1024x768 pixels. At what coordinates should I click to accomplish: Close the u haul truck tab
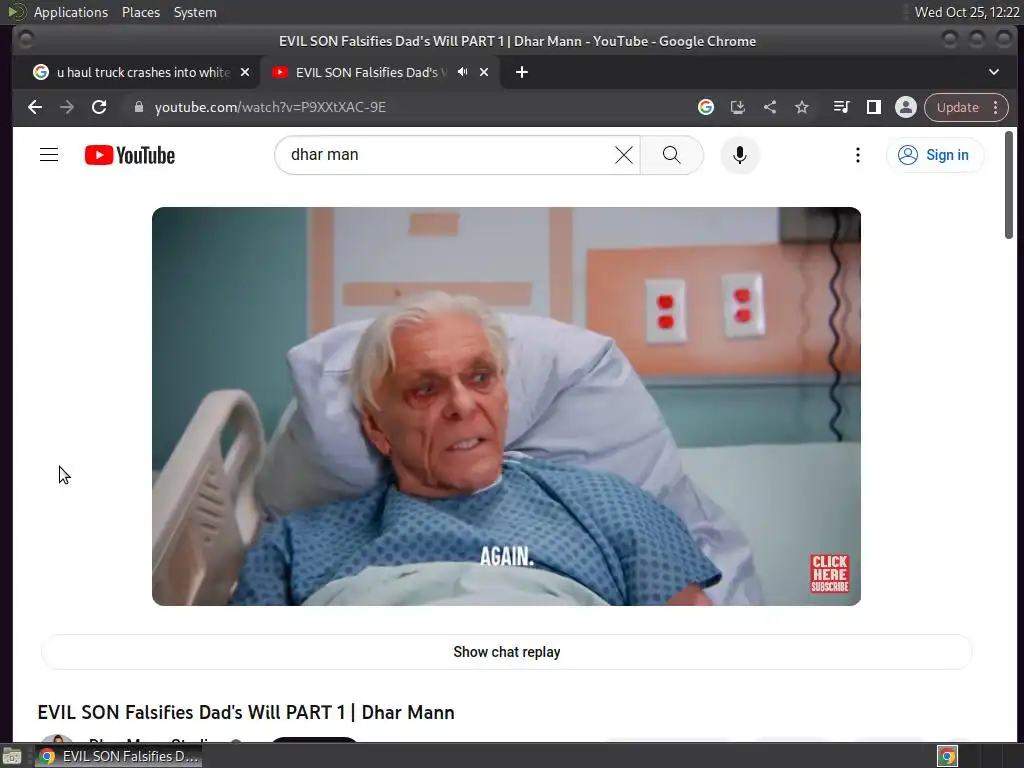pos(245,72)
